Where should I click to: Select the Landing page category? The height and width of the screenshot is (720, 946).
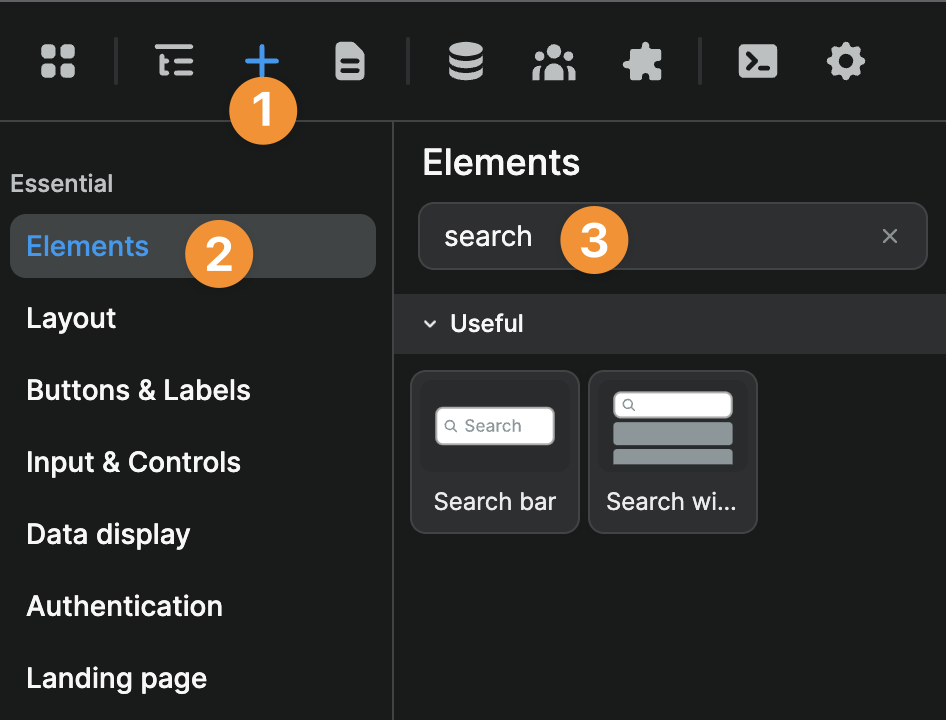(x=116, y=678)
